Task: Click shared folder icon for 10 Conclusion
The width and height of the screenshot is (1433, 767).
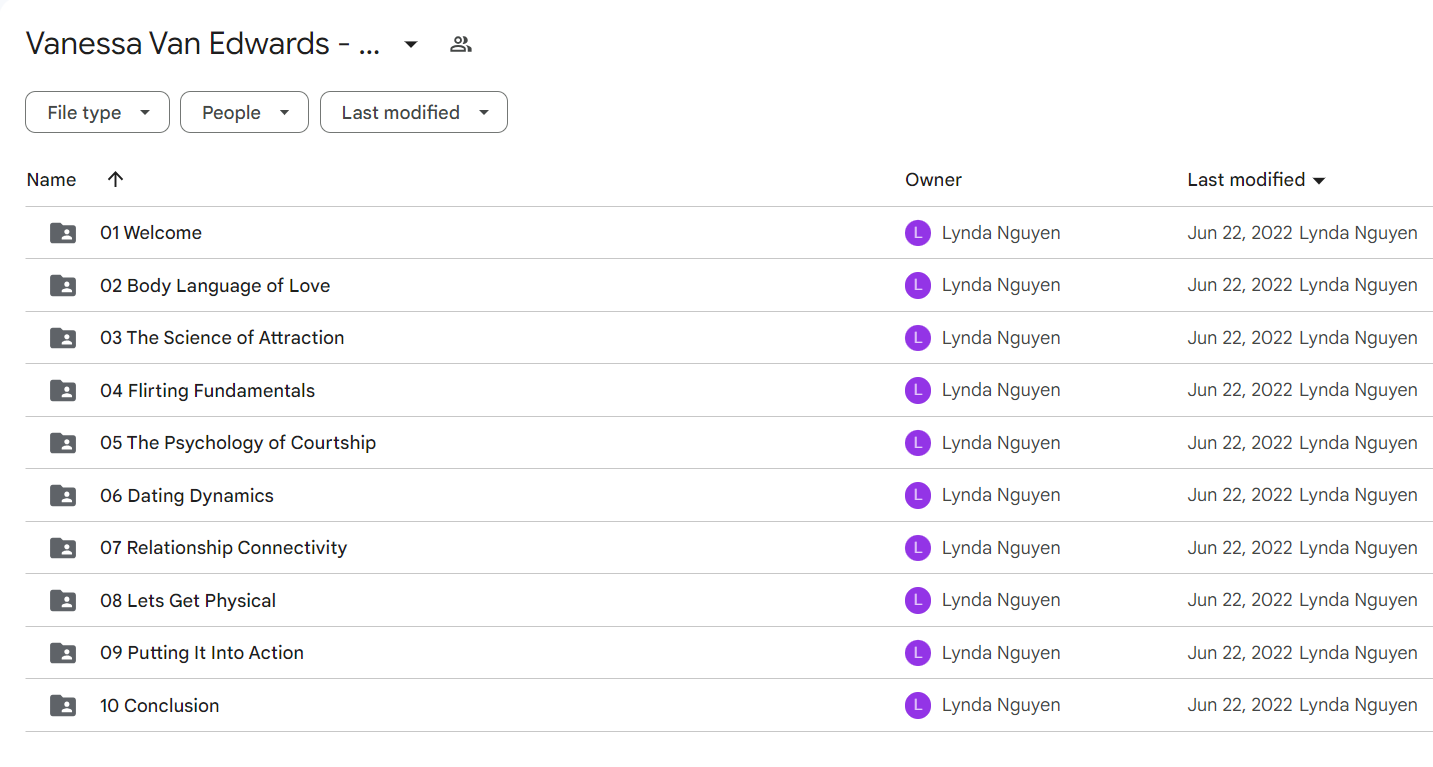Action: 63,706
